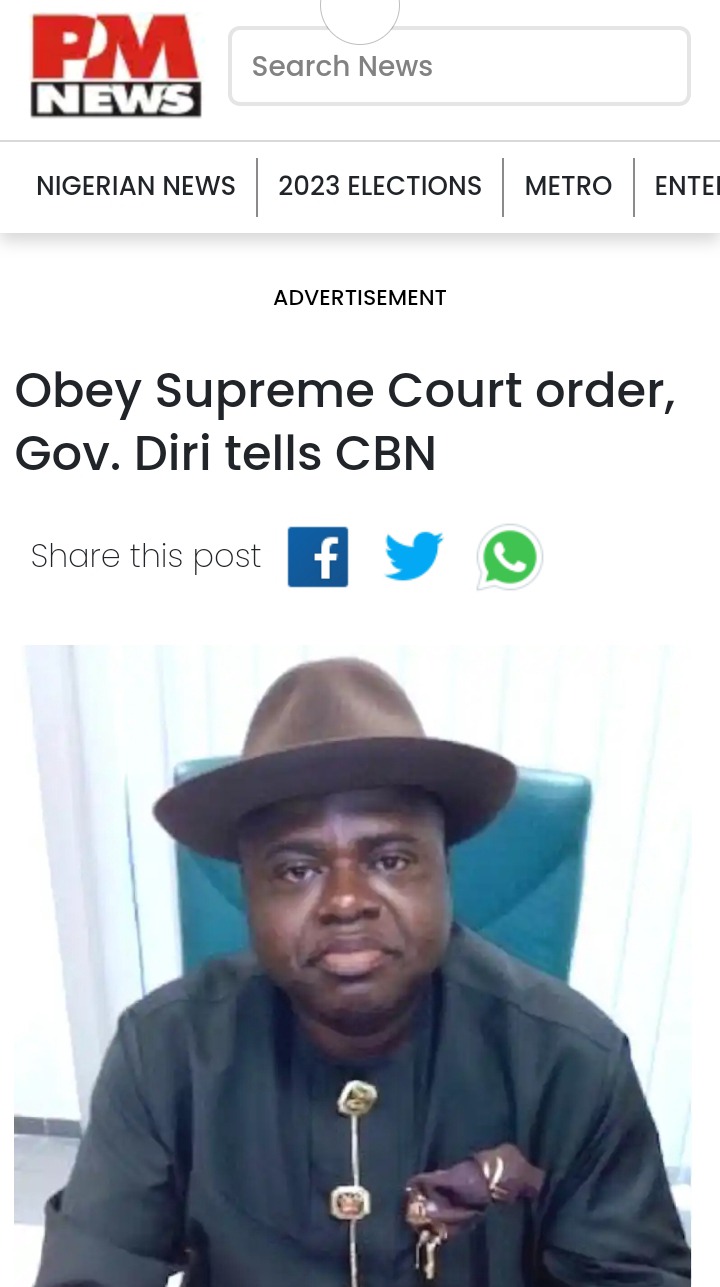
Task: Share the post on Facebook
Action: click(x=318, y=557)
